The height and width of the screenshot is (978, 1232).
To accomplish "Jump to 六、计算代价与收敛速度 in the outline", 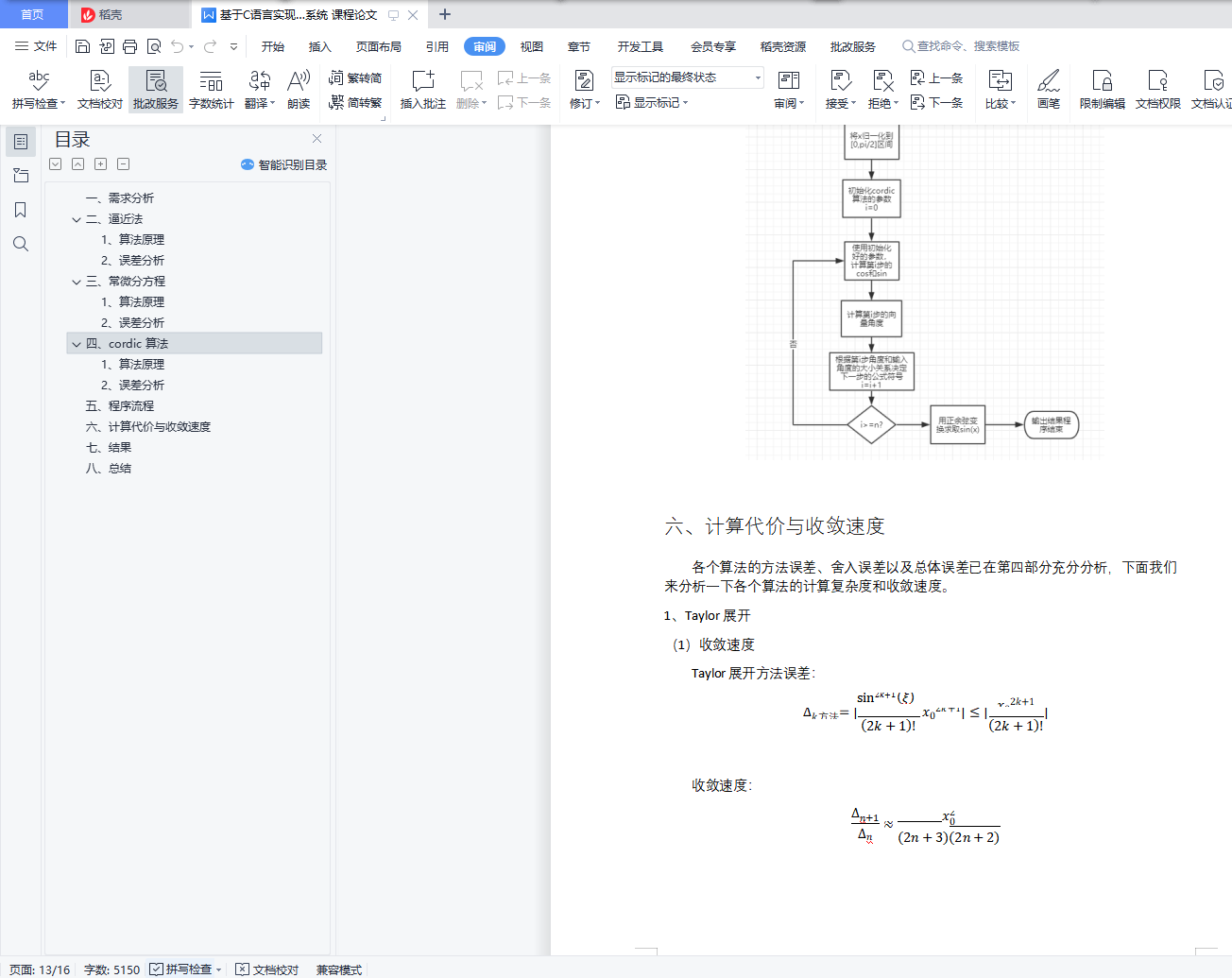I will 148,427.
